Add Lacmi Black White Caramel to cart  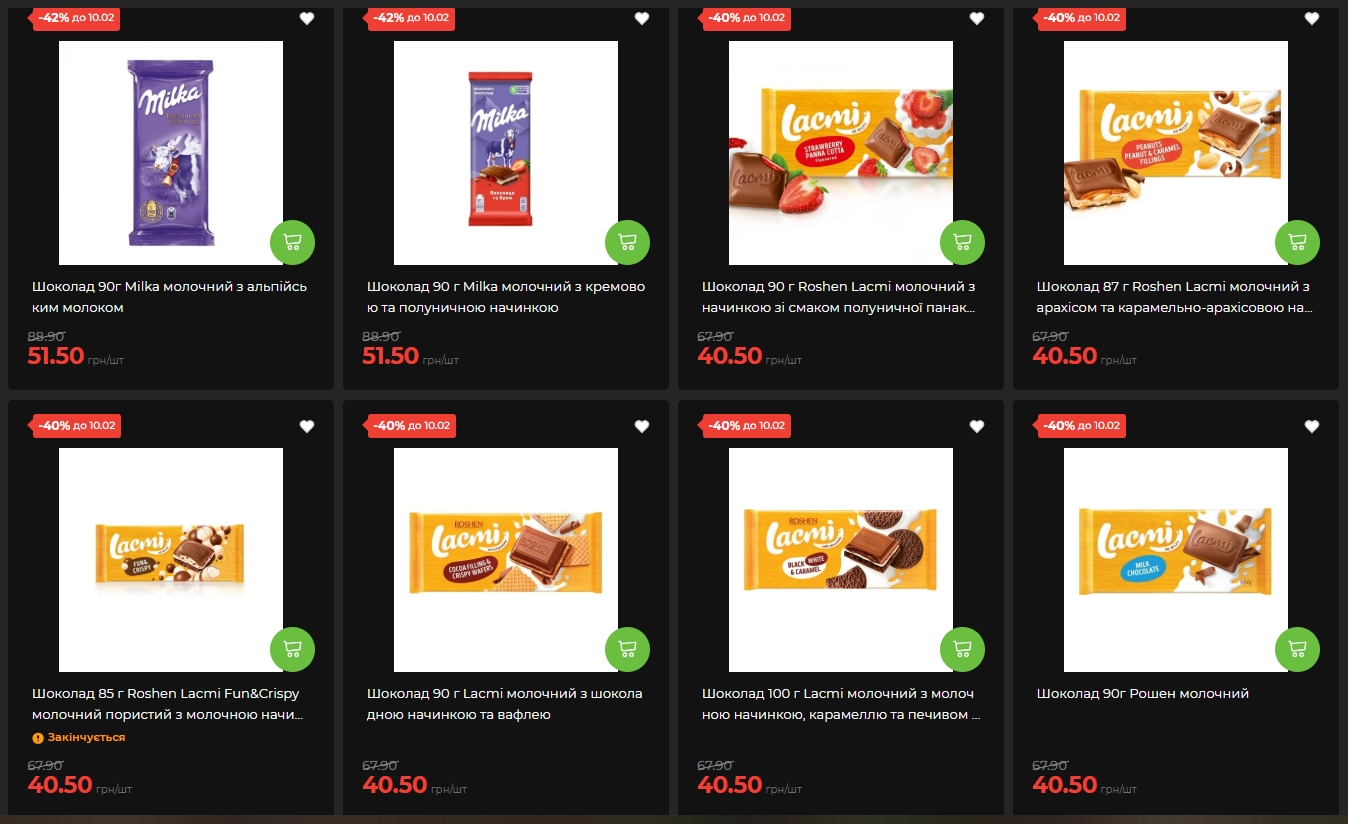pos(962,649)
